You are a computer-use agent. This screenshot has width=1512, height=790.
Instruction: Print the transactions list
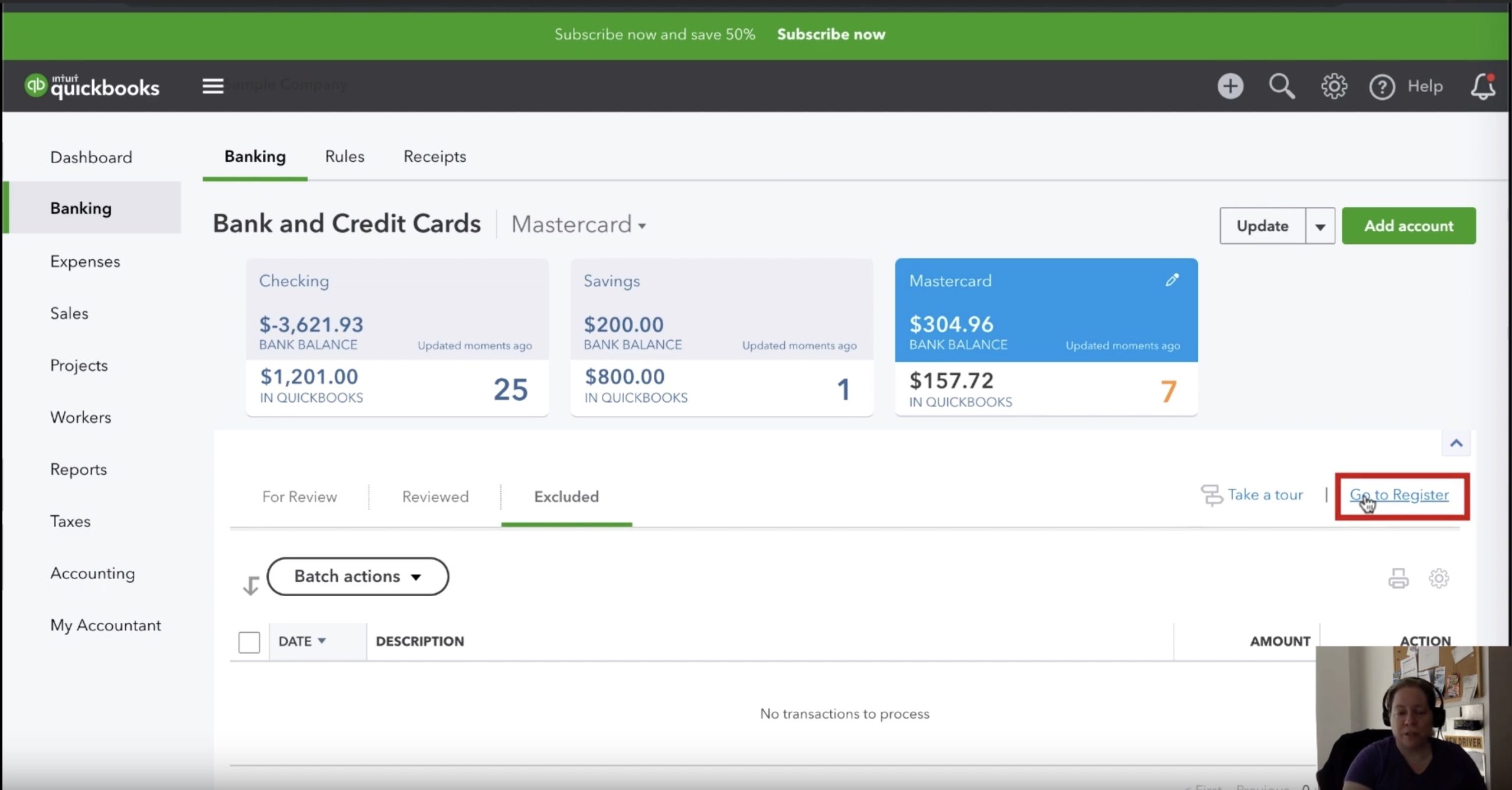(1398, 578)
